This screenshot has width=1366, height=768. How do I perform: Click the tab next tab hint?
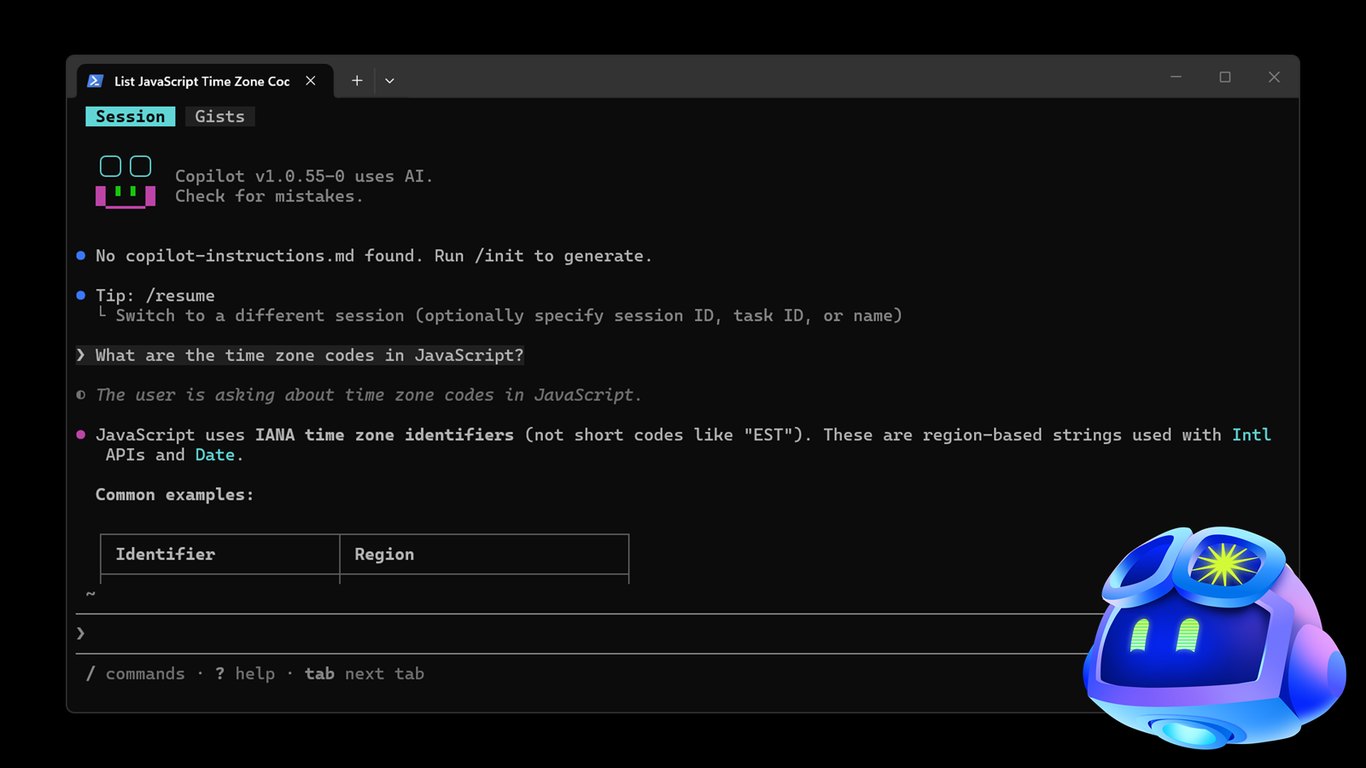[x=365, y=674]
